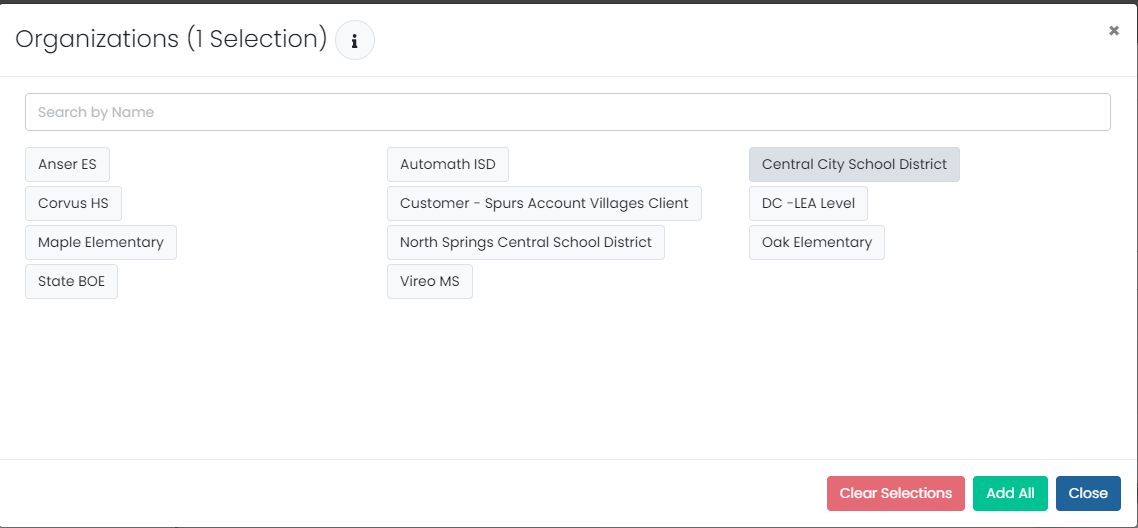Select North Springs Central School District
The image size is (1138, 528).
(526, 242)
